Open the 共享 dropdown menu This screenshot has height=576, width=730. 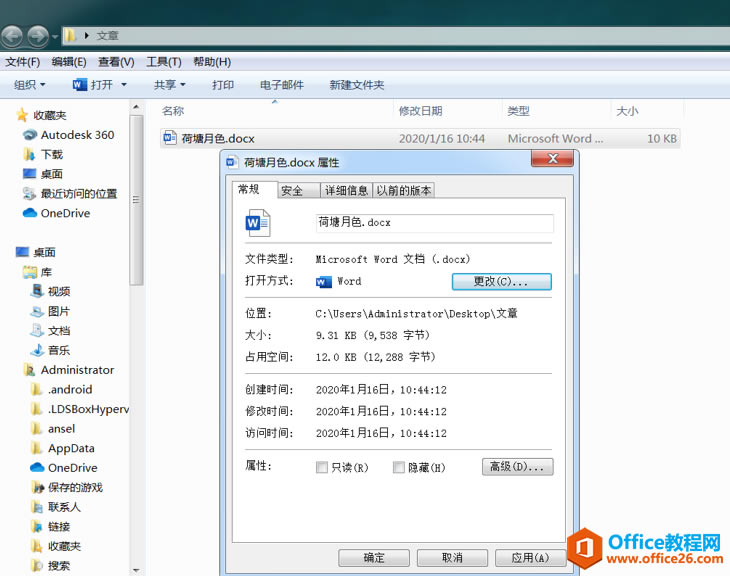click(x=169, y=85)
